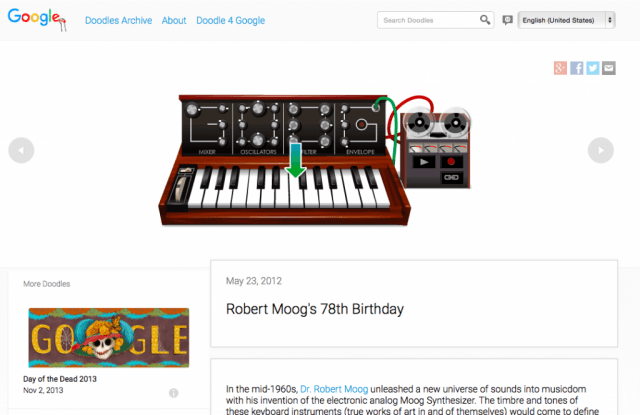Share doodle on Facebook
This screenshot has width=640, height=415.
pyautogui.click(x=577, y=68)
